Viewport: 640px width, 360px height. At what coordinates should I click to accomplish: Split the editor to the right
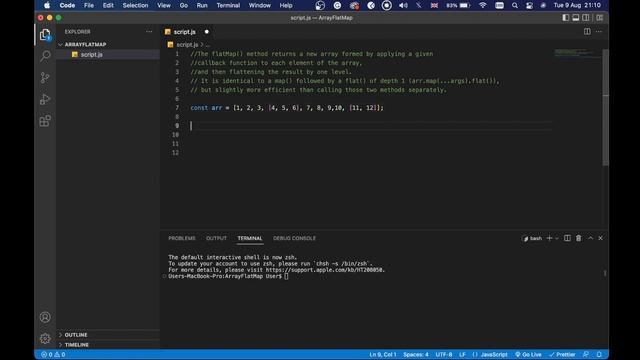[x=587, y=31]
